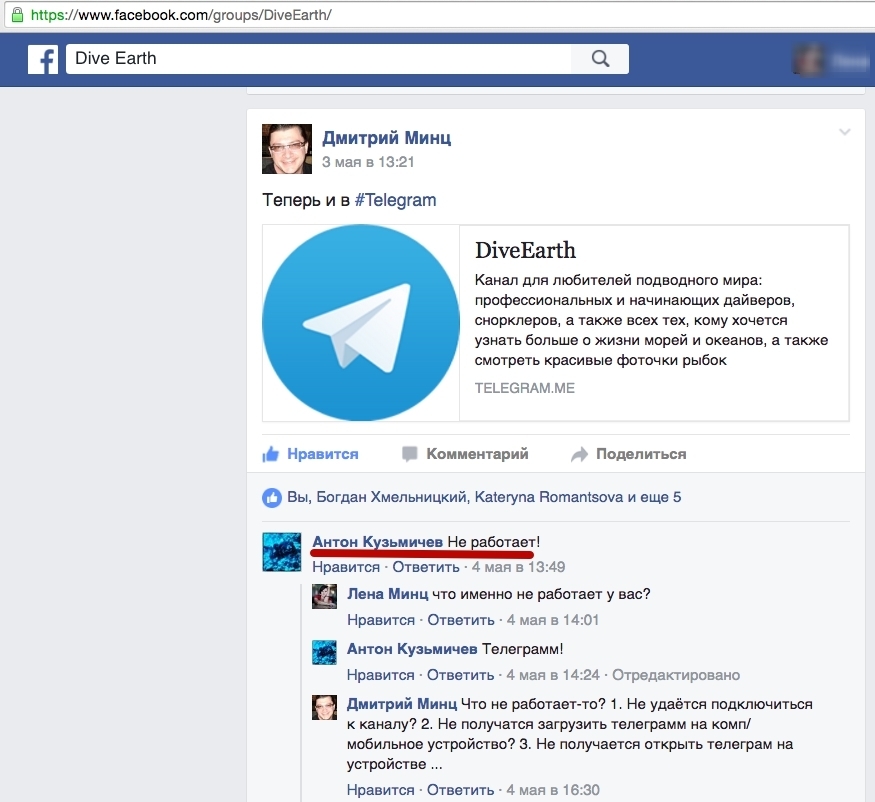This screenshot has height=802, width=875.
Task: Click the timestamp 4 мая в 13:49
Action: 518,567
